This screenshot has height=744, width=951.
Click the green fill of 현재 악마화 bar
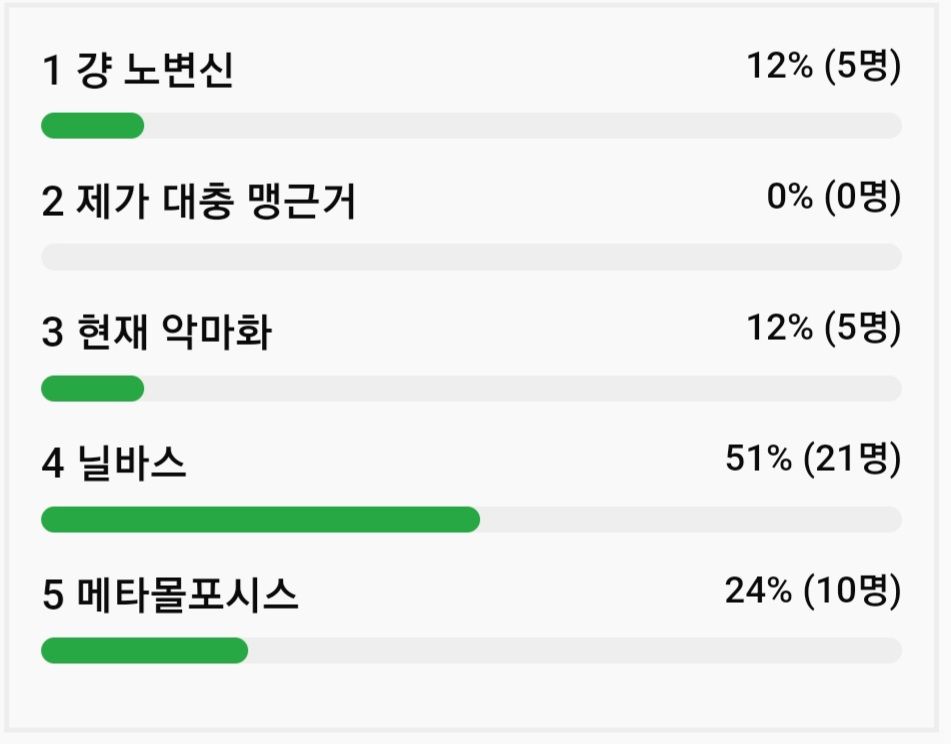click(92, 388)
